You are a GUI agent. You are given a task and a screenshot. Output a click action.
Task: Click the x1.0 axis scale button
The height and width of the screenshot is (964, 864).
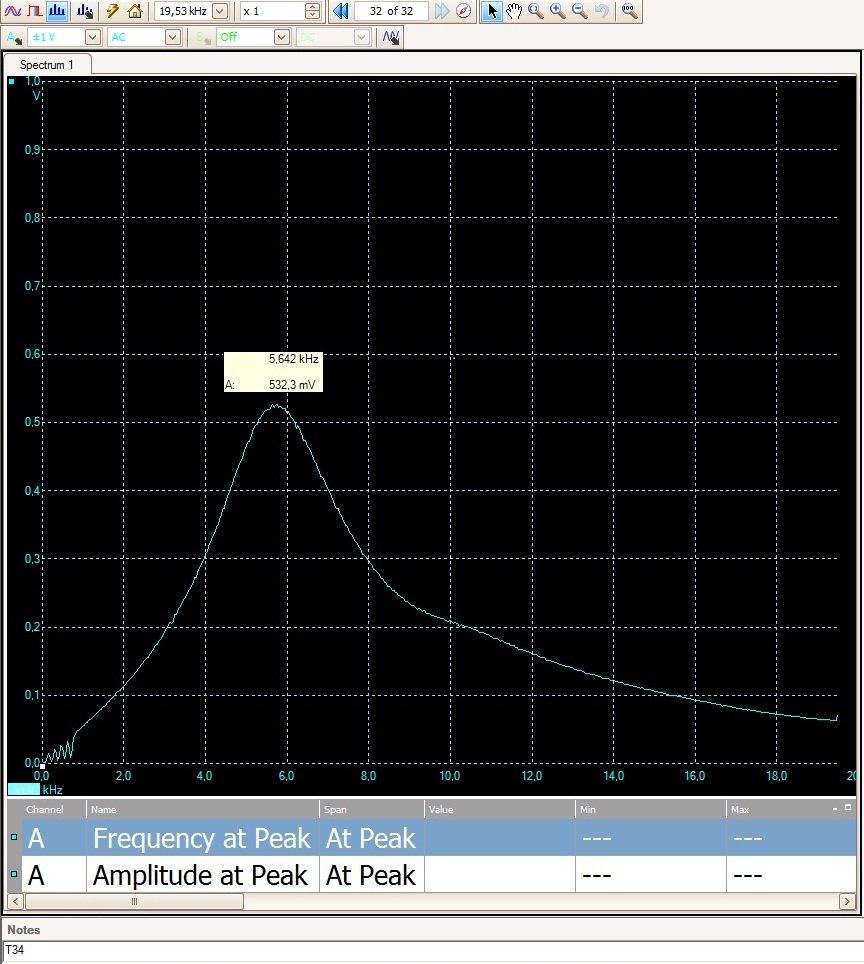coord(23,789)
